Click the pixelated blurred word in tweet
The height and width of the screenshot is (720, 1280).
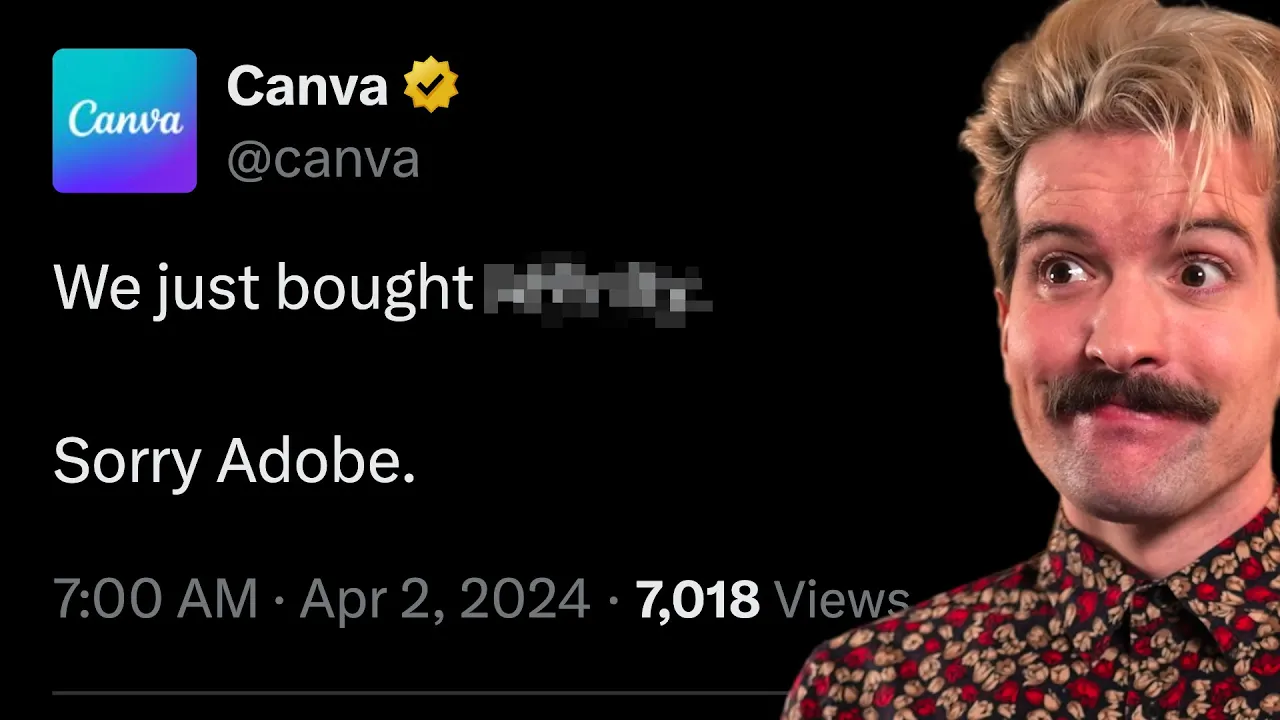pyautogui.click(x=597, y=289)
